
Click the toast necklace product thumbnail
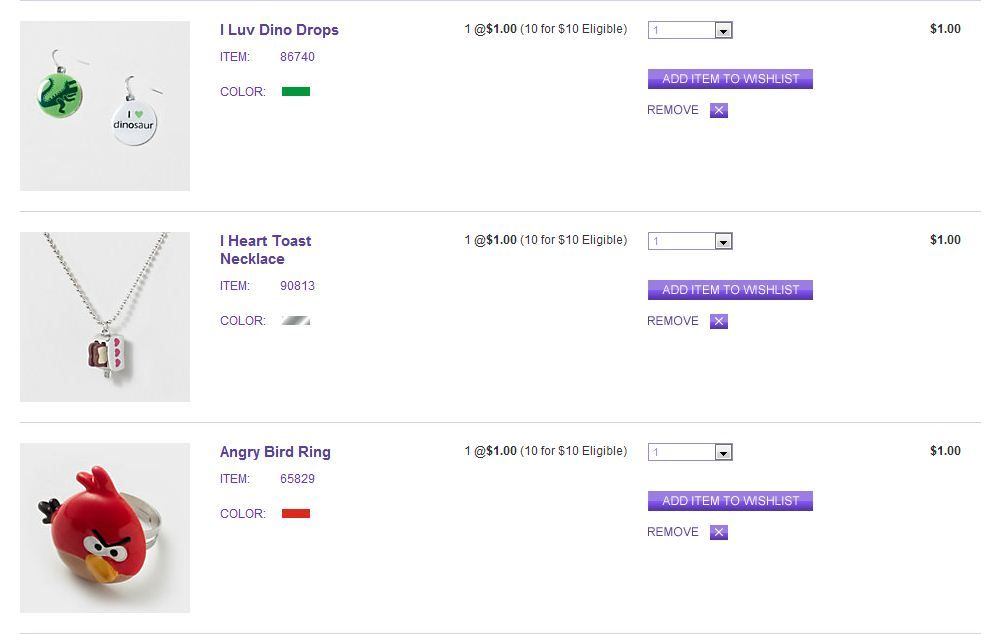[x=105, y=317]
